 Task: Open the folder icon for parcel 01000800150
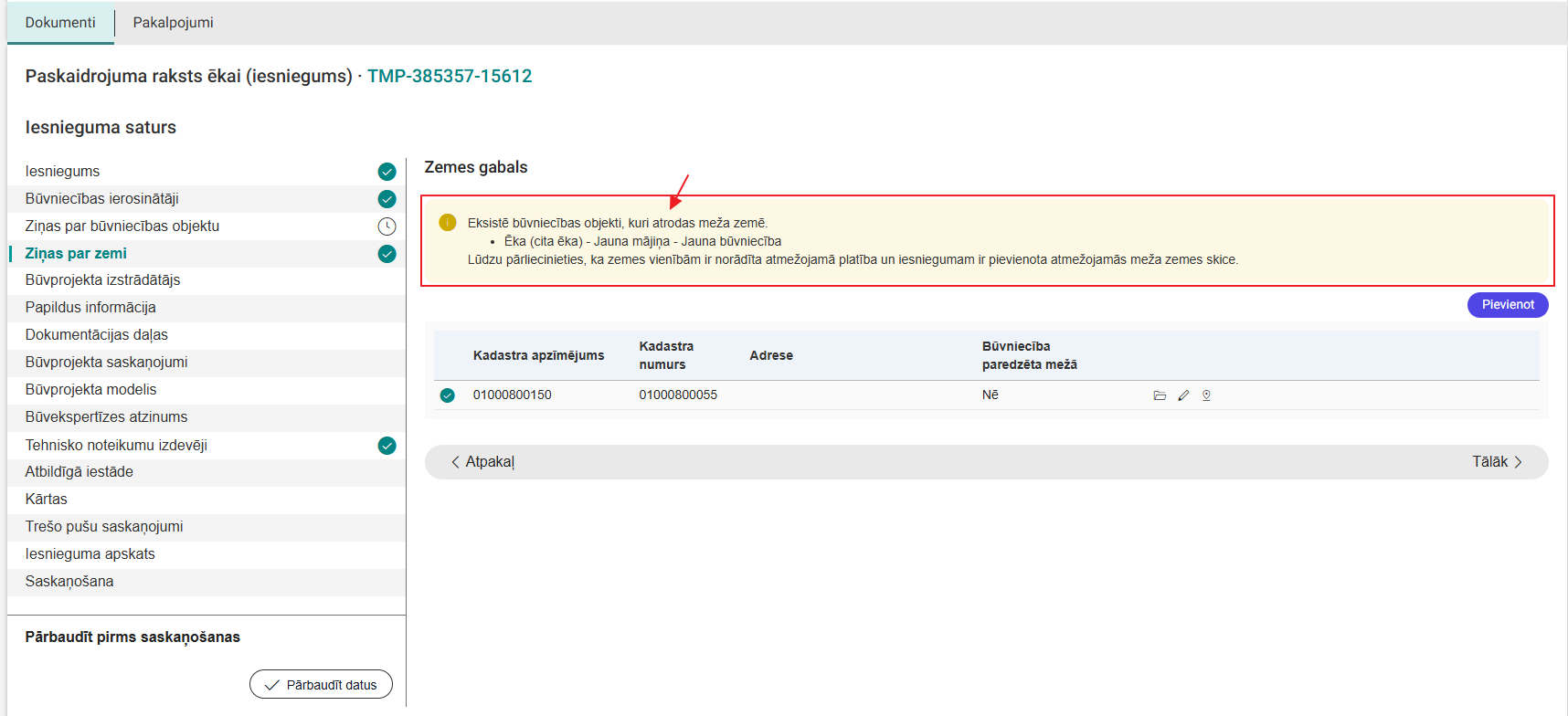point(1160,395)
